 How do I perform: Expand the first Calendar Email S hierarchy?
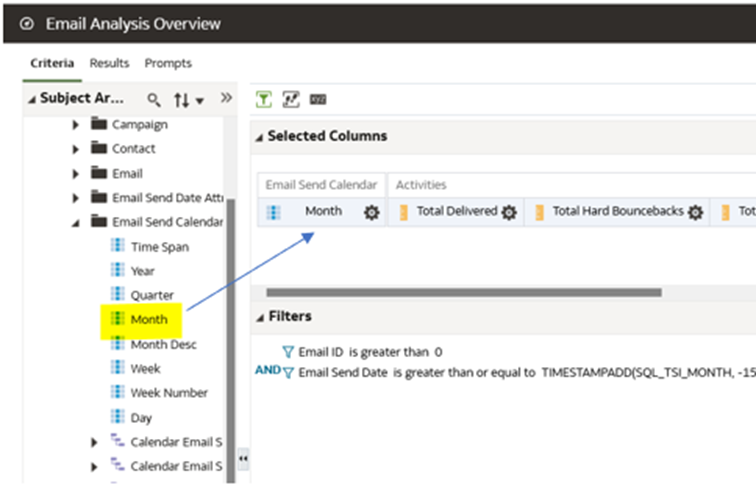click(x=94, y=442)
